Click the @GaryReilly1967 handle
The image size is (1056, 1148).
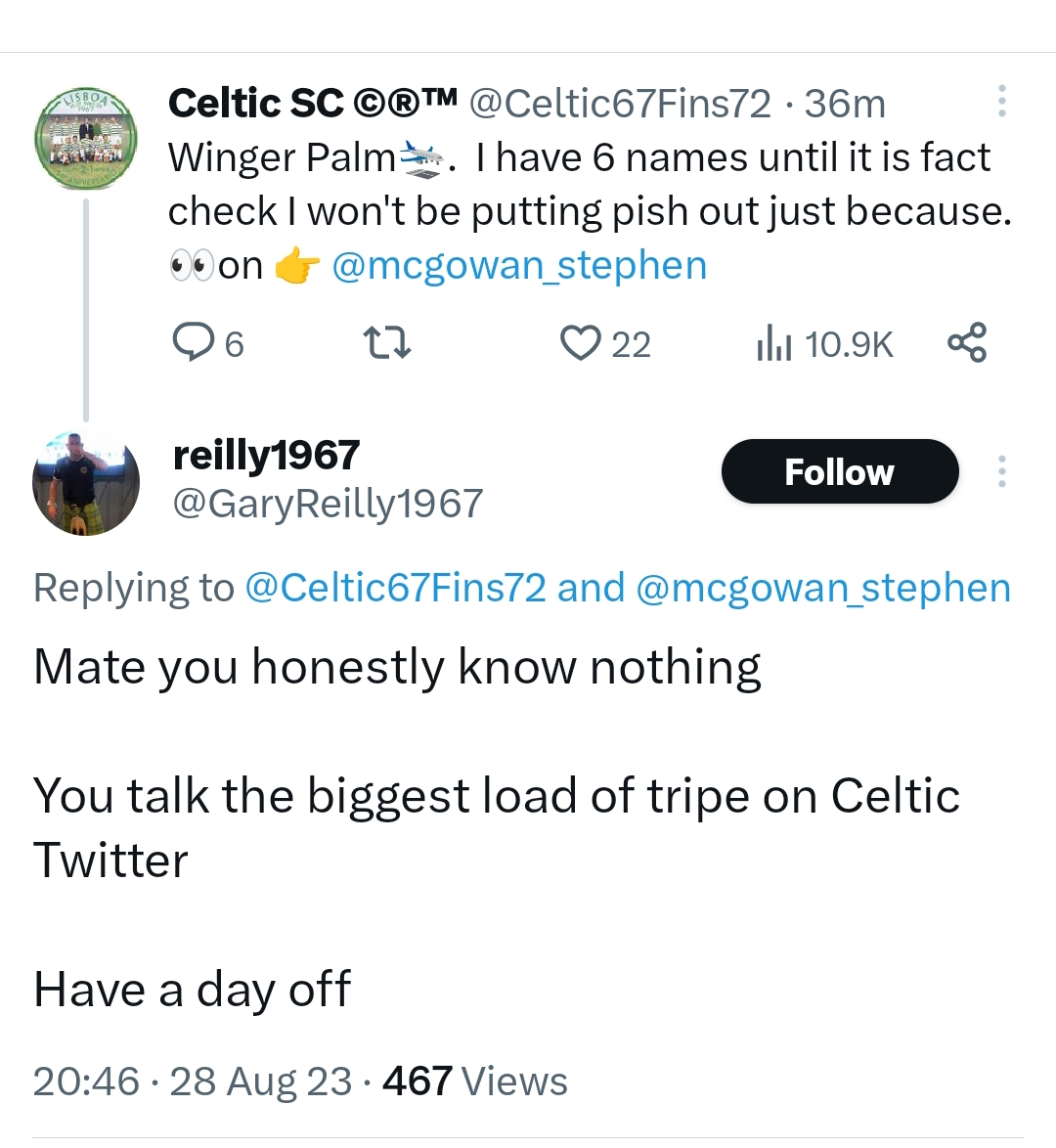[x=328, y=504]
